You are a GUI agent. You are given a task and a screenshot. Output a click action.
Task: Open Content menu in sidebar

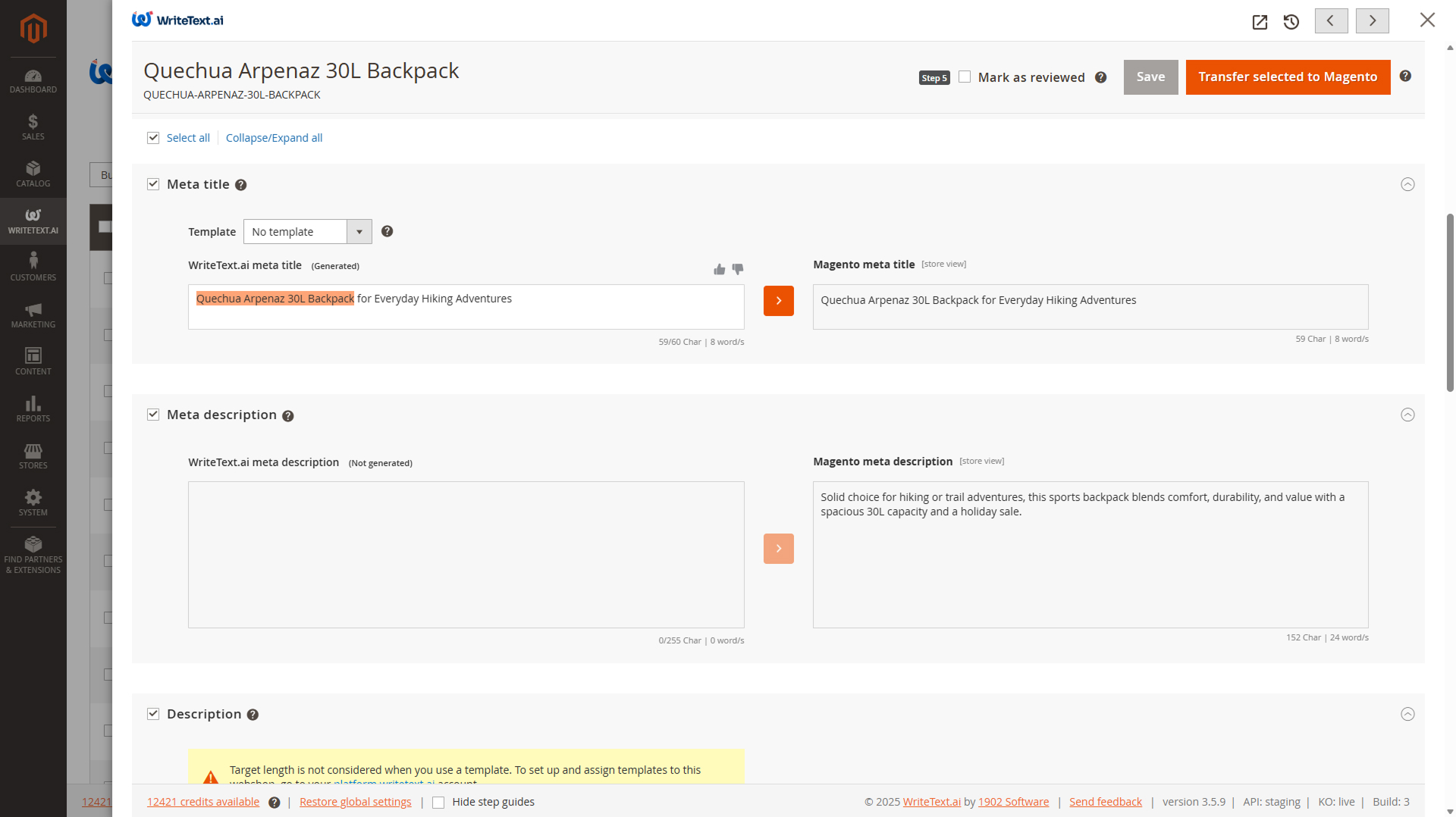click(33, 362)
